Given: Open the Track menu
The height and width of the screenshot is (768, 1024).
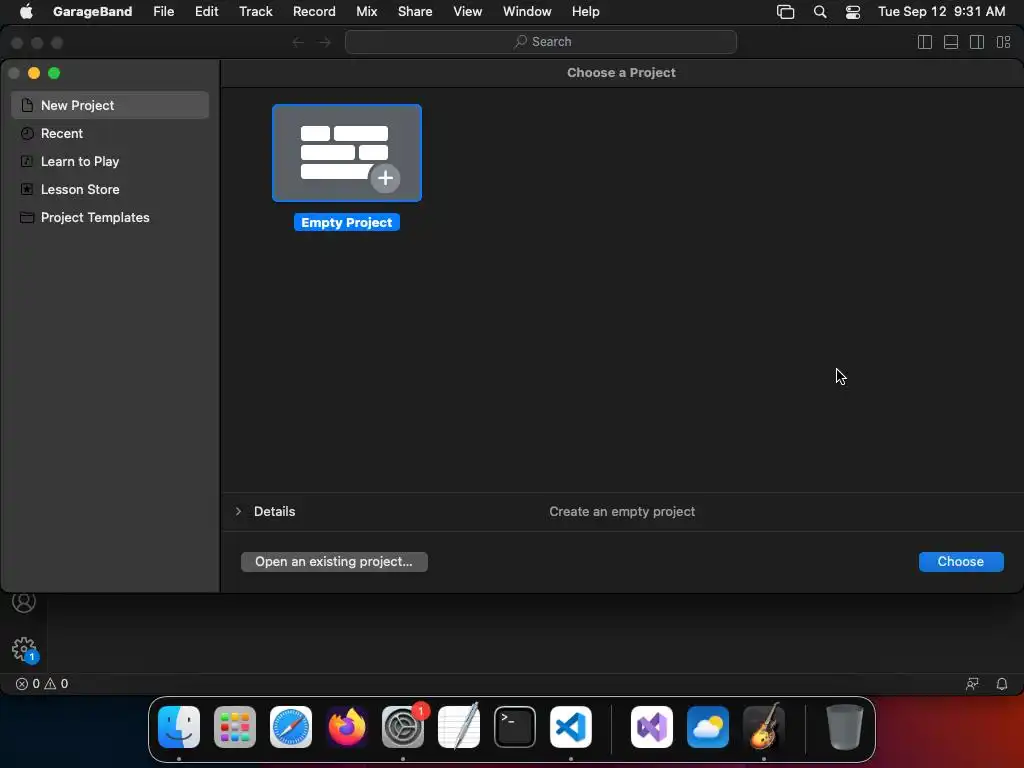Looking at the screenshot, I should [x=255, y=11].
